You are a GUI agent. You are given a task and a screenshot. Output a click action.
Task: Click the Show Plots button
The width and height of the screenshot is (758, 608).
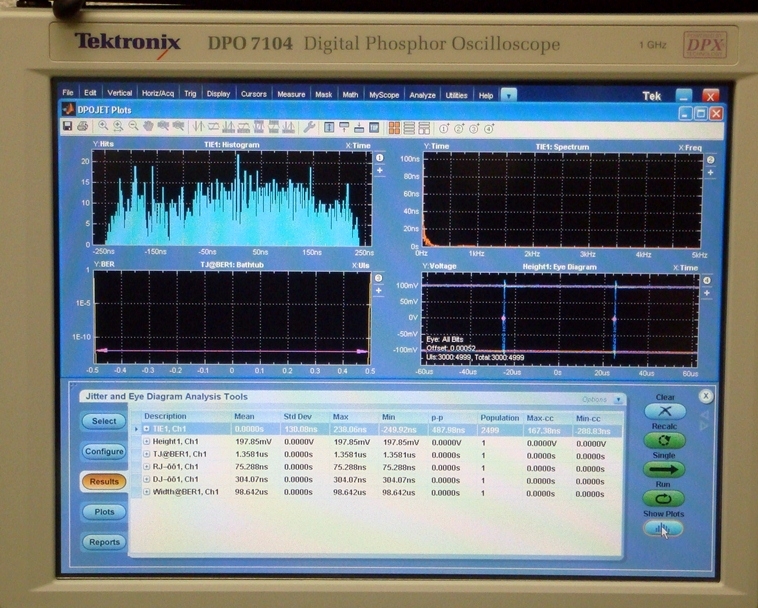(x=663, y=529)
